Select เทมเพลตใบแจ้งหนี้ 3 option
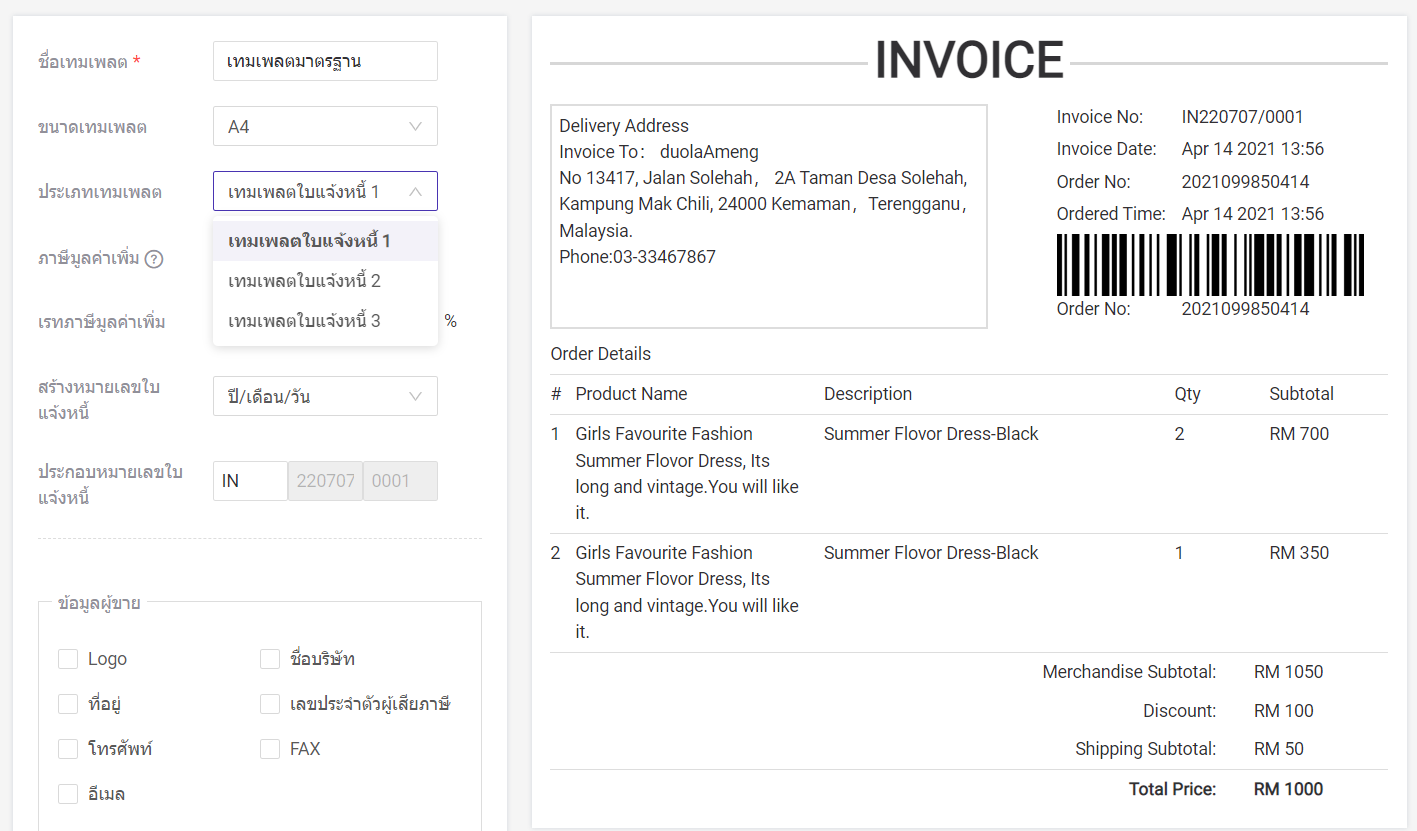The image size is (1417, 831). (304, 321)
